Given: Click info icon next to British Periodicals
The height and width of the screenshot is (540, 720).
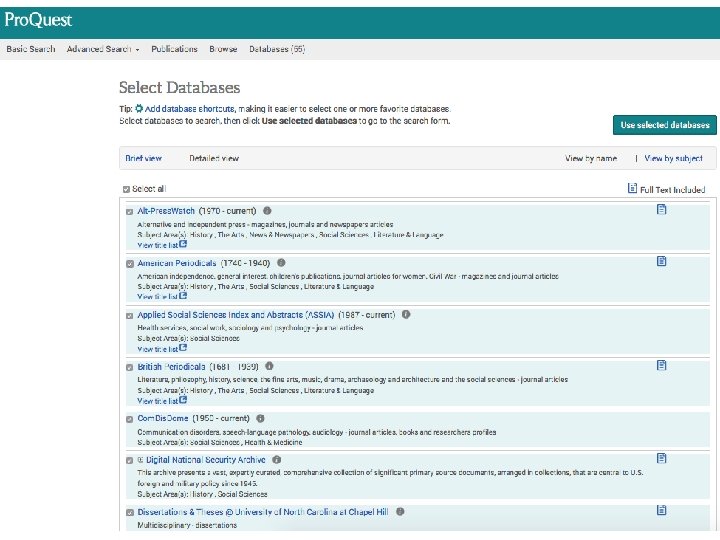Looking at the screenshot, I should click(270, 366).
